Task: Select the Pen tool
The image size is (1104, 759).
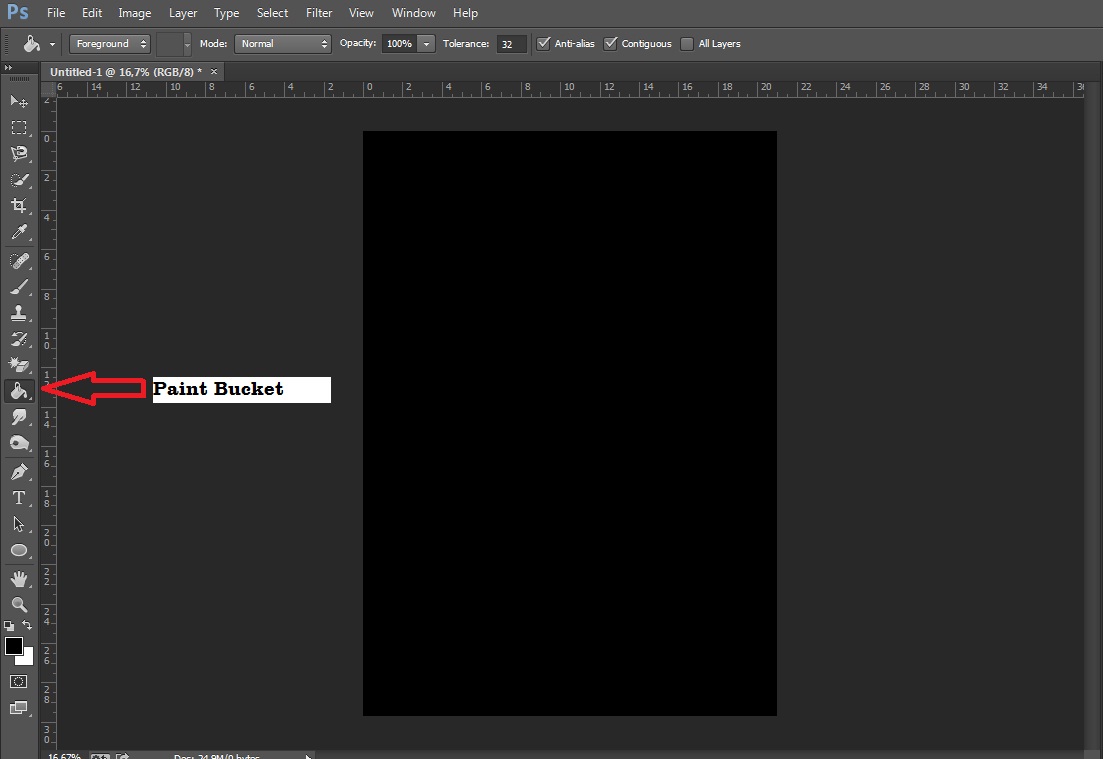Action: [x=18, y=471]
